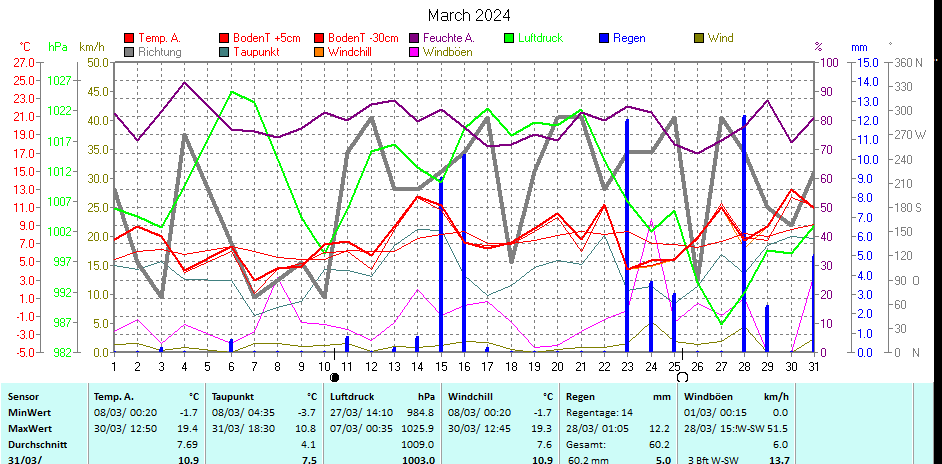Click the Sensor header in the table
The width and height of the screenshot is (942, 464).
point(23,397)
